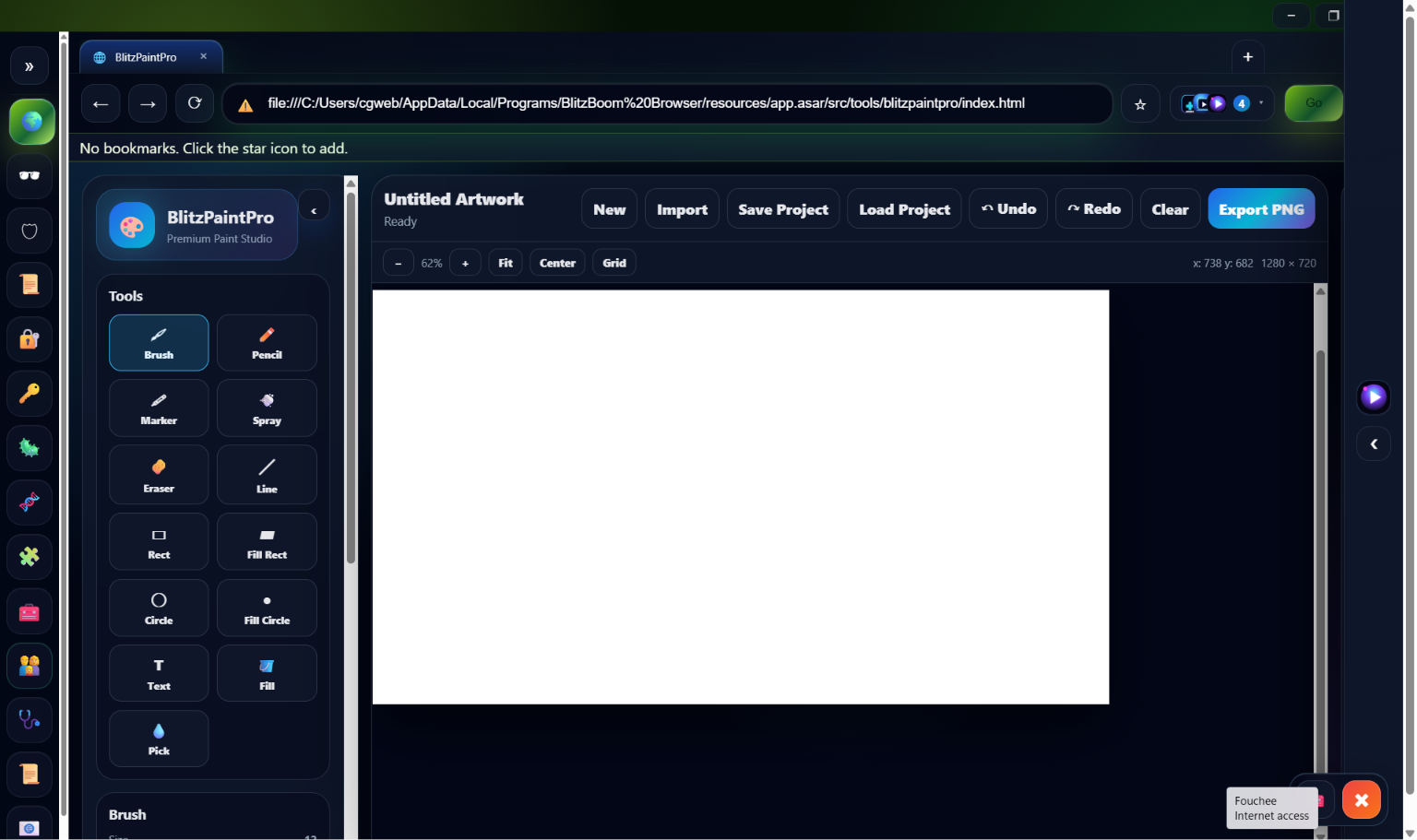This screenshot has height=840, width=1417.
Task: Open the padlock icon in browser sidebar
Action: pos(30,339)
